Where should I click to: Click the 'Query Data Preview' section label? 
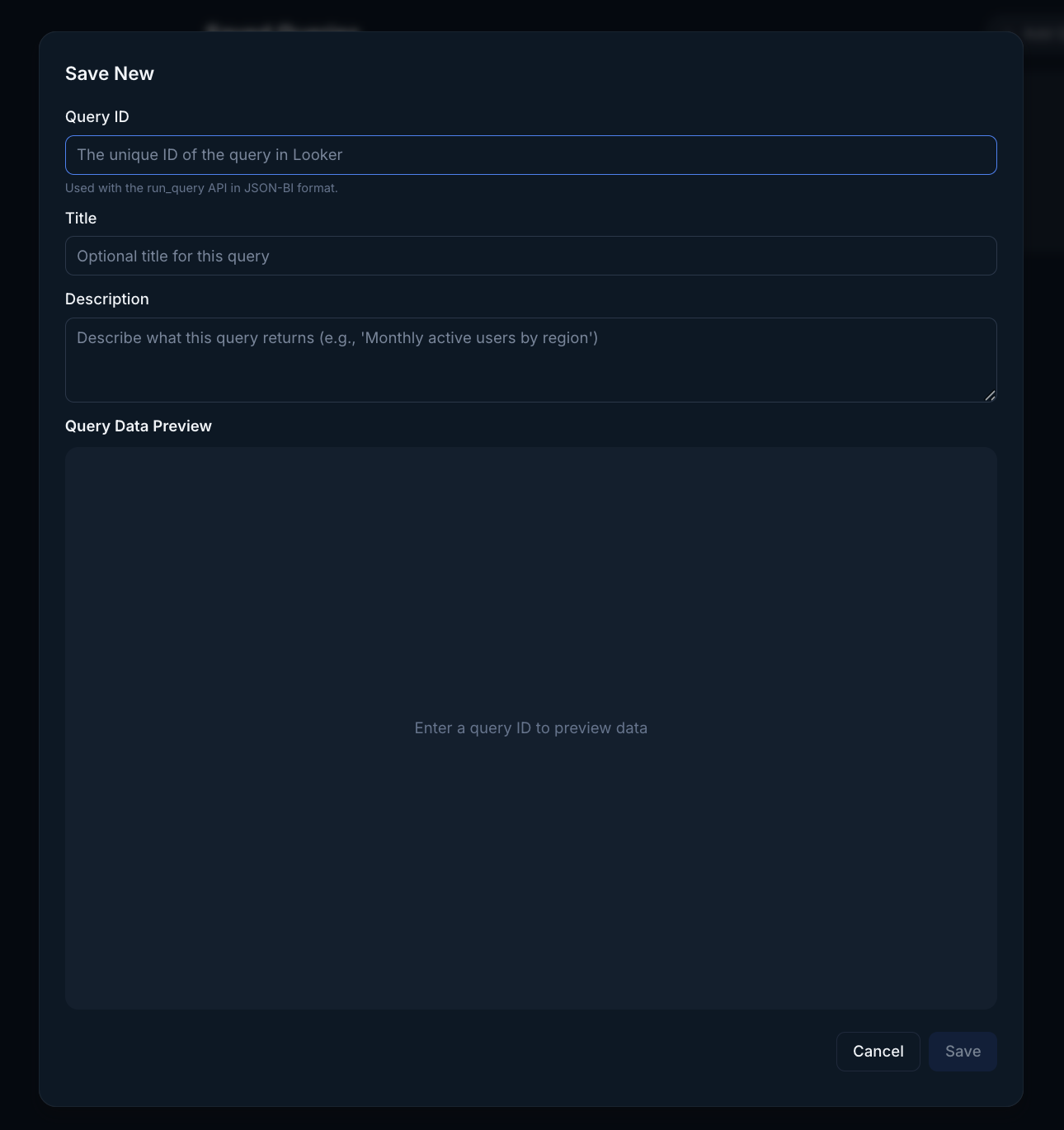click(138, 426)
